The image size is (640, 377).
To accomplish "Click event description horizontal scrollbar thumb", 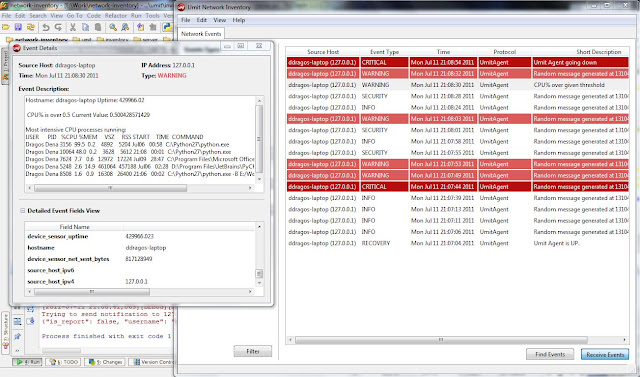I will 111,188.
